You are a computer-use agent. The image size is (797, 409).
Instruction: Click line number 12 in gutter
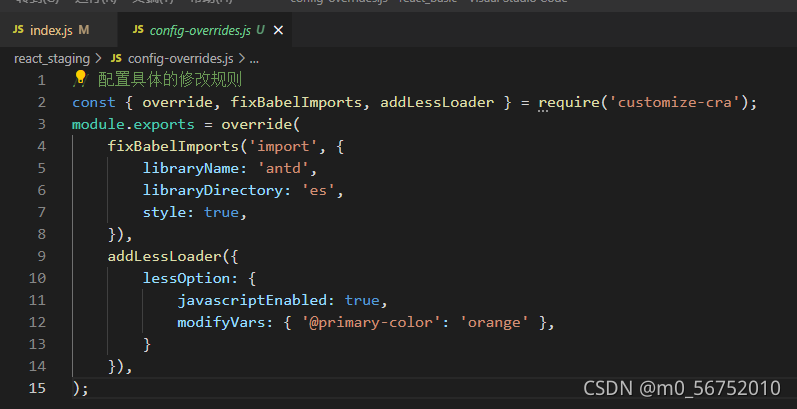[38, 322]
